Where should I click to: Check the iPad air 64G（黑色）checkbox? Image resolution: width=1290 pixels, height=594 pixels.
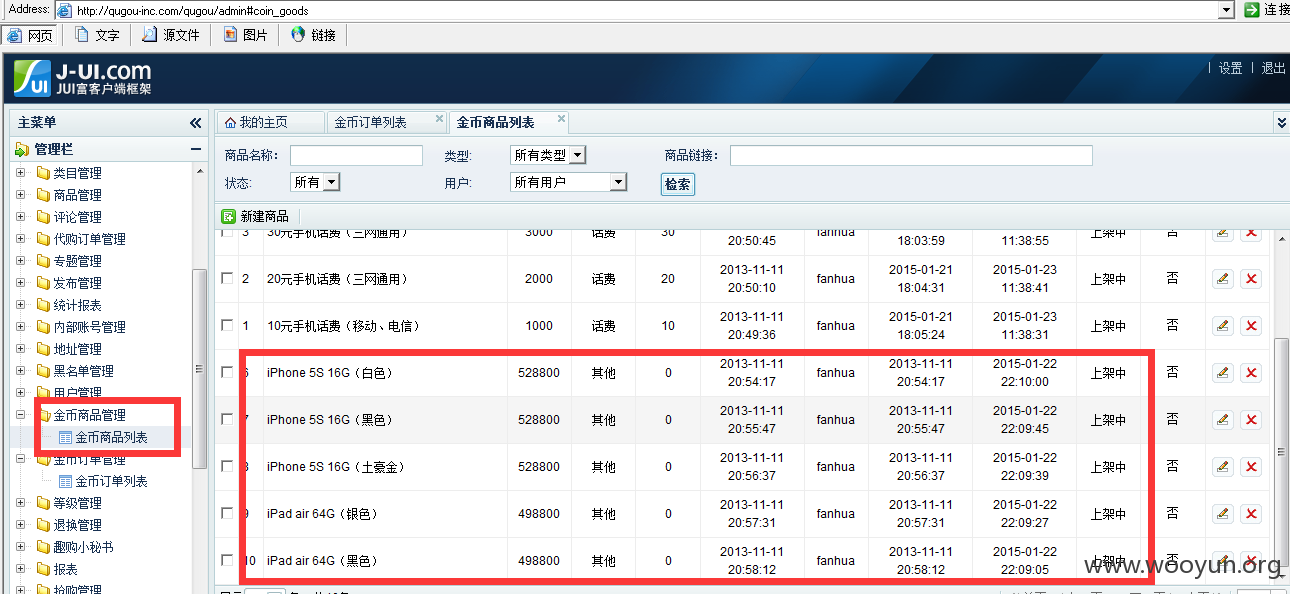click(x=227, y=560)
